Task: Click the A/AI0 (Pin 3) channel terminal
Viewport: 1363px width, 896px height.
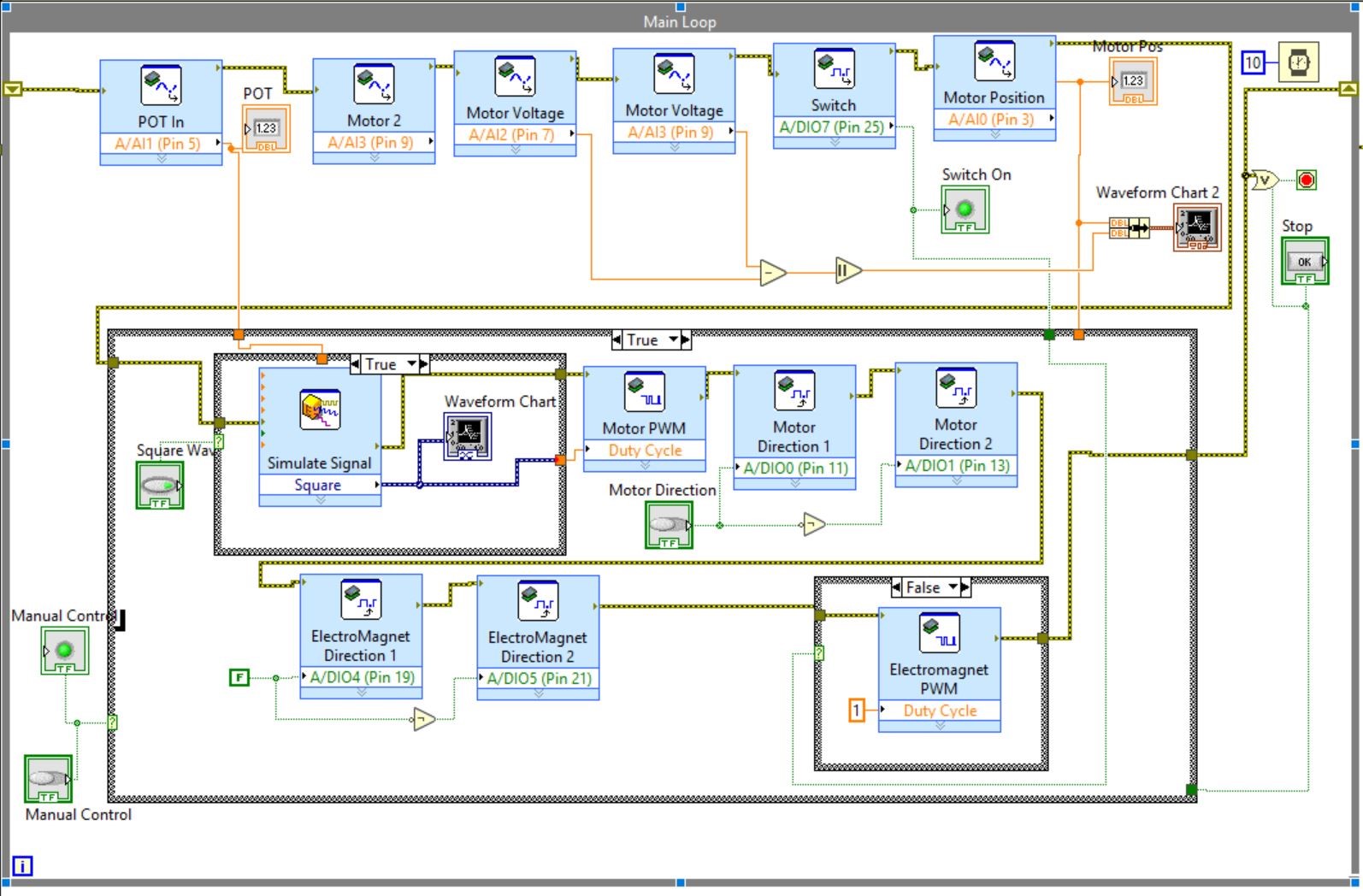Action: coord(994,119)
